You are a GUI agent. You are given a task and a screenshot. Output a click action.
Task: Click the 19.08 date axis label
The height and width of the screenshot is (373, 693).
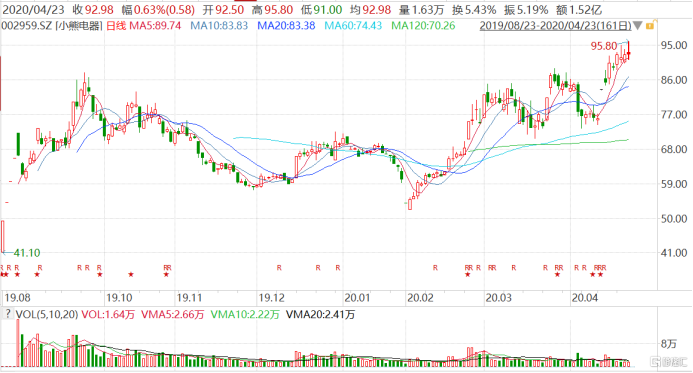click(x=17, y=297)
